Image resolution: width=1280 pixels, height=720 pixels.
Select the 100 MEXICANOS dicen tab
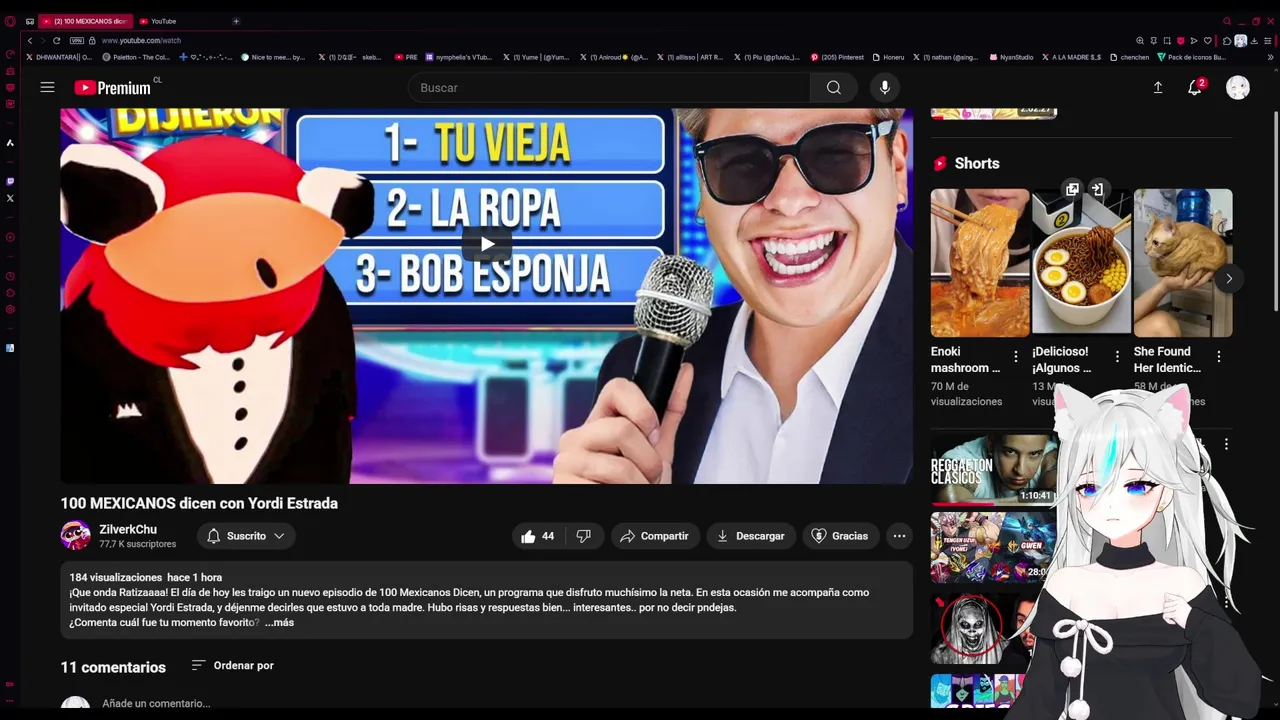[x=85, y=21]
